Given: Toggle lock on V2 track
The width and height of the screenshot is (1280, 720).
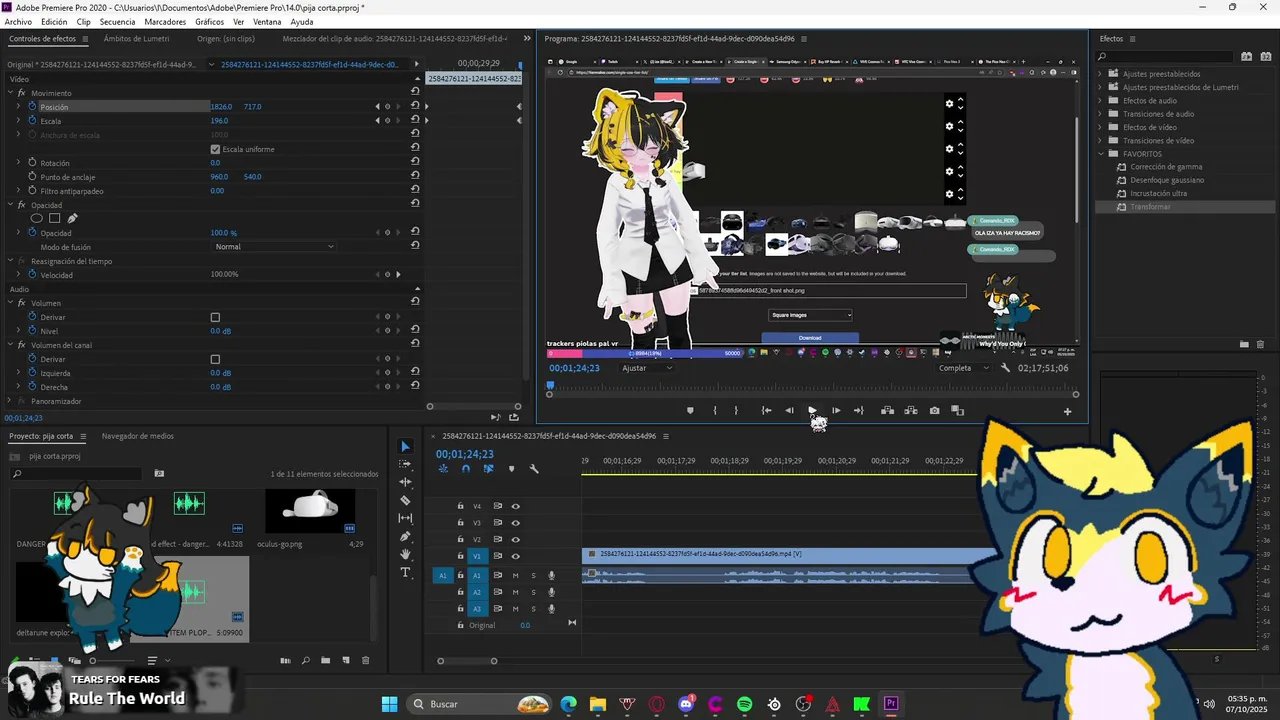Looking at the screenshot, I should pos(460,539).
